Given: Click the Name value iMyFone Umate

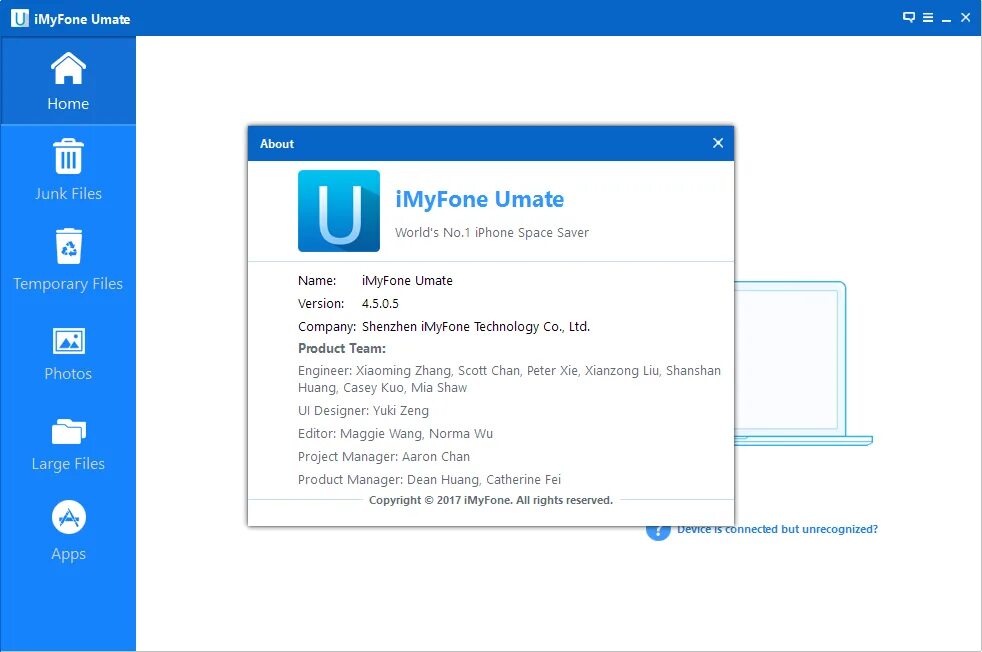Looking at the screenshot, I should (x=407, y=281).
